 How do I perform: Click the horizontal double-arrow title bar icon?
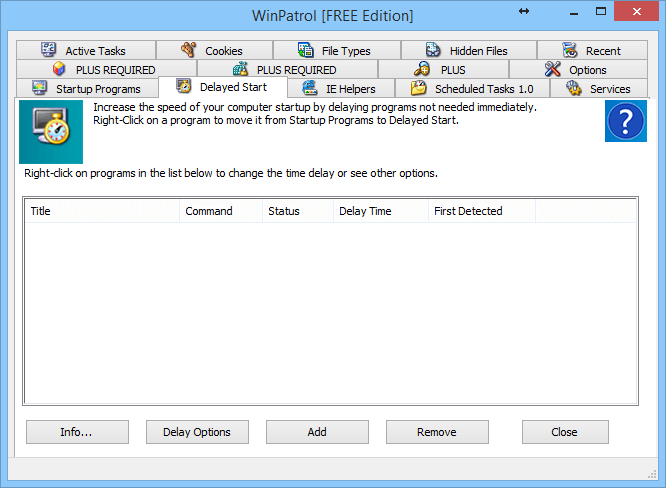coord(524,11)
